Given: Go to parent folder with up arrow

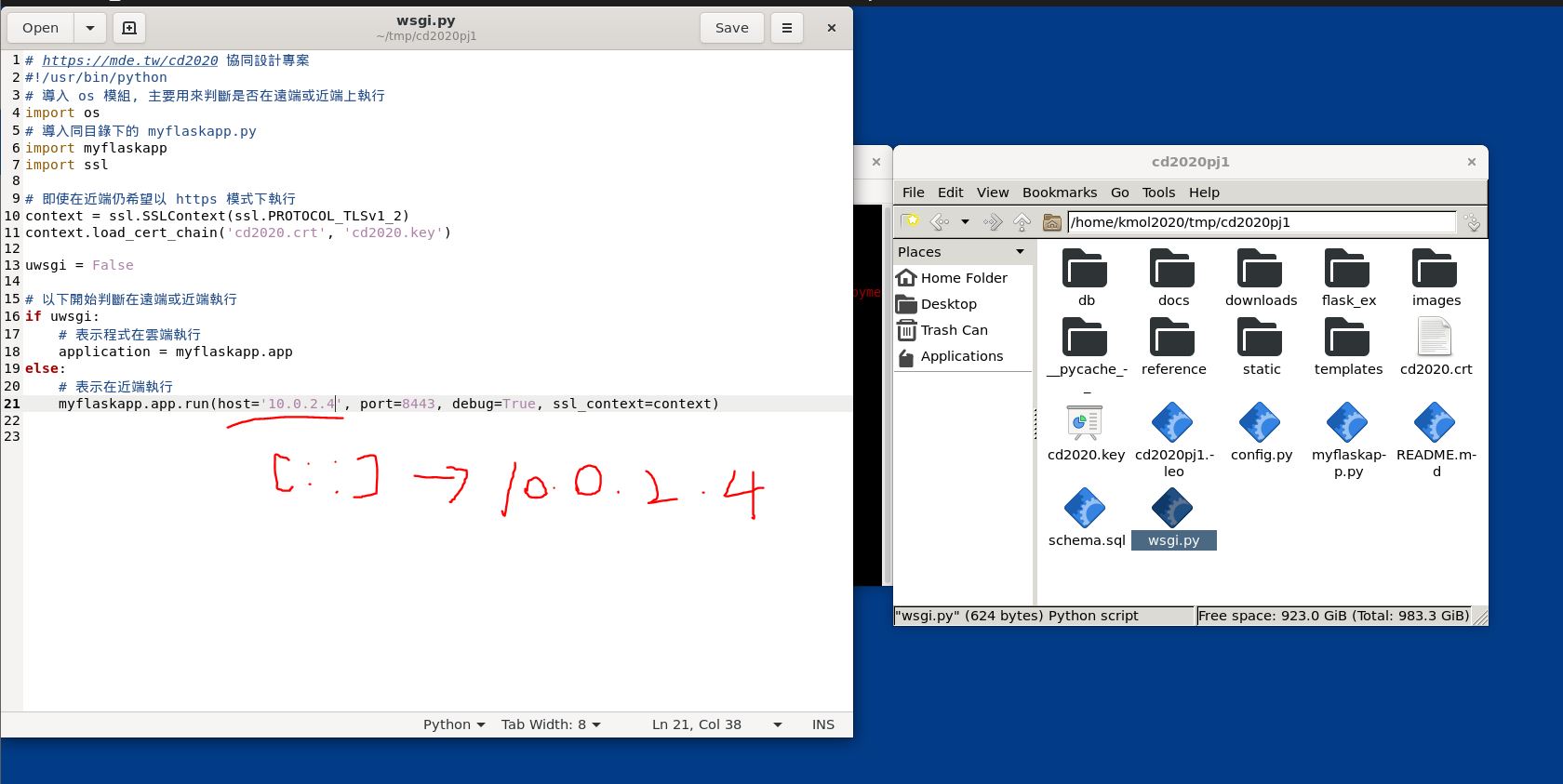Looking at the screenshot, I should point(1022,221).
